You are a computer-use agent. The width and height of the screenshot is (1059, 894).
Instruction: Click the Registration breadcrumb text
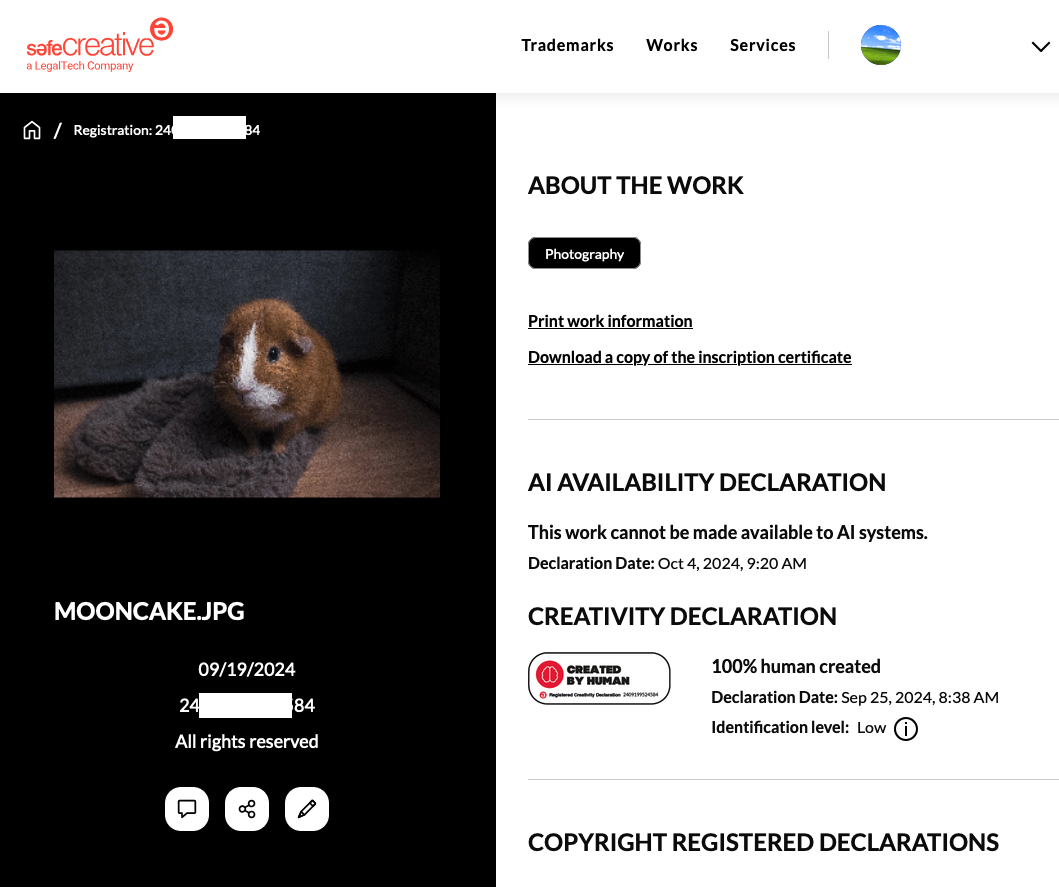coord(166,130)
